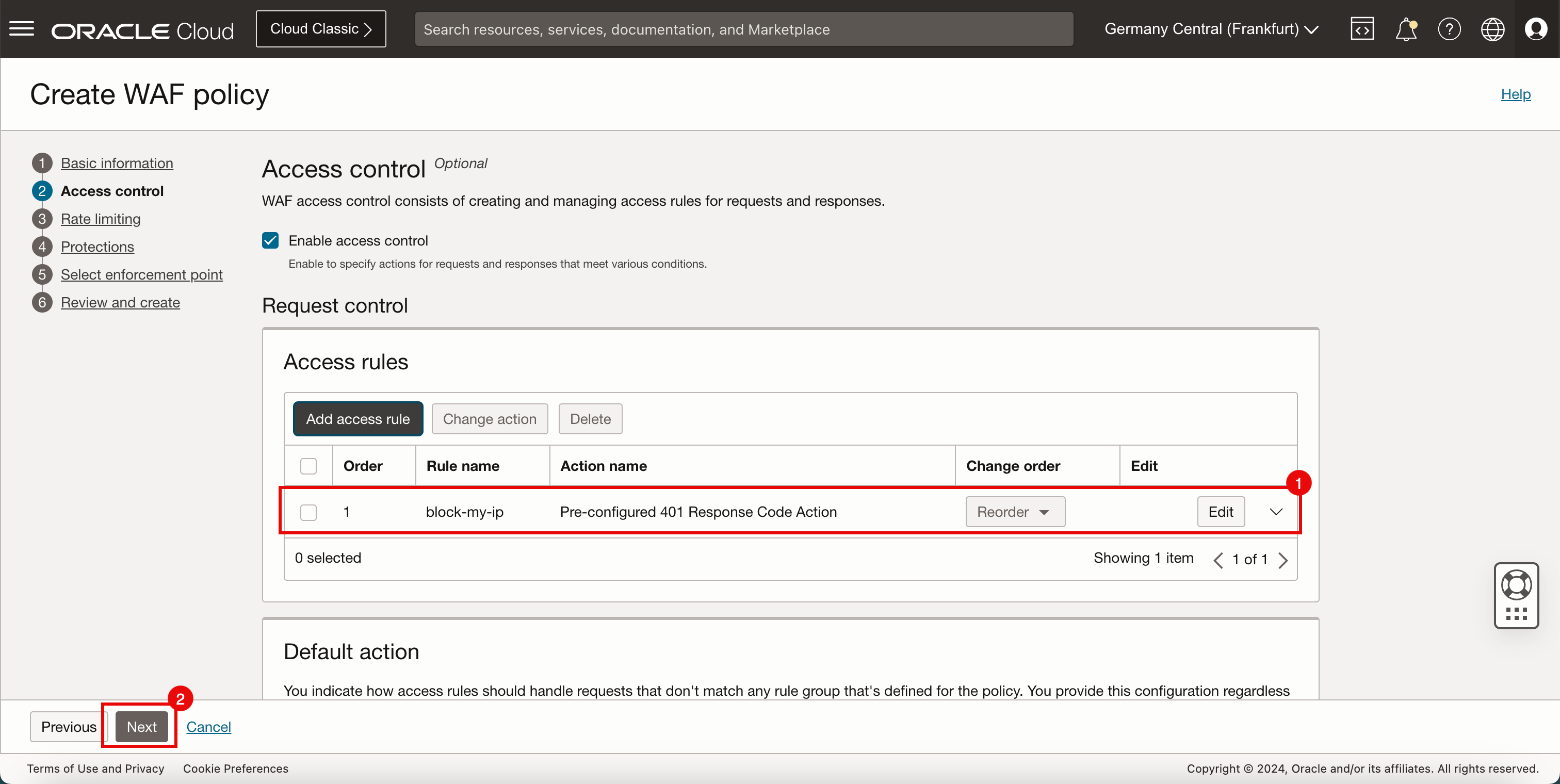This screenshot has height=784, width=1560.
Task: Open the user profile avatar menu
Action: click(x=1536, y=29)
